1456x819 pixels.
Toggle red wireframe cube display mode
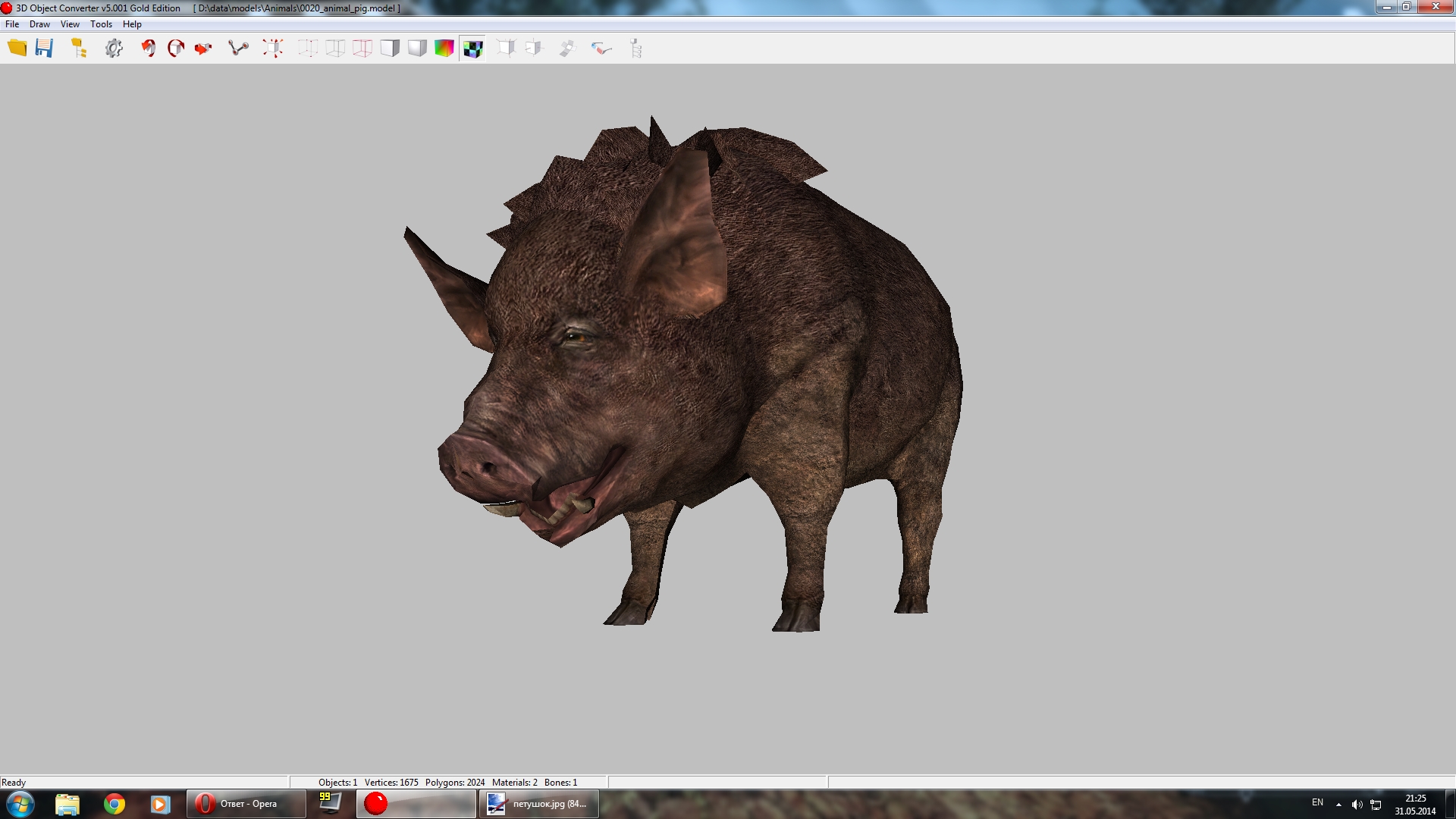362,49
